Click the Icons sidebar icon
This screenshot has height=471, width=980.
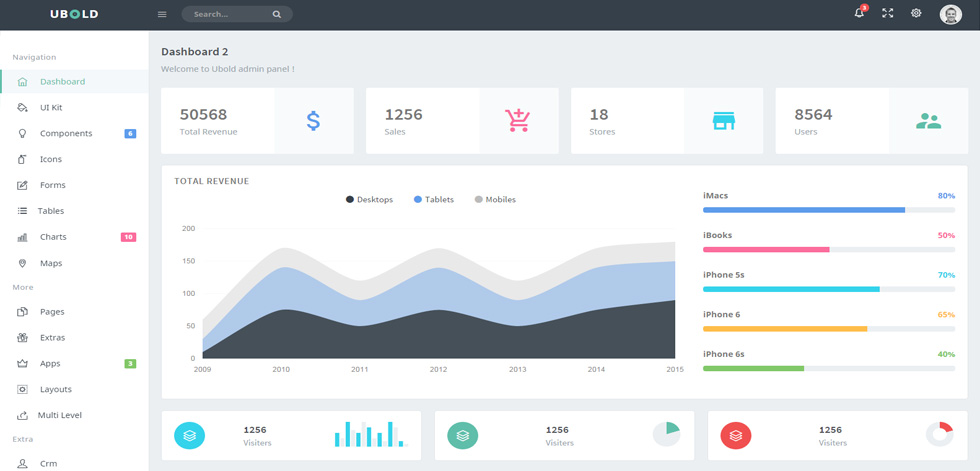[22, 159]
